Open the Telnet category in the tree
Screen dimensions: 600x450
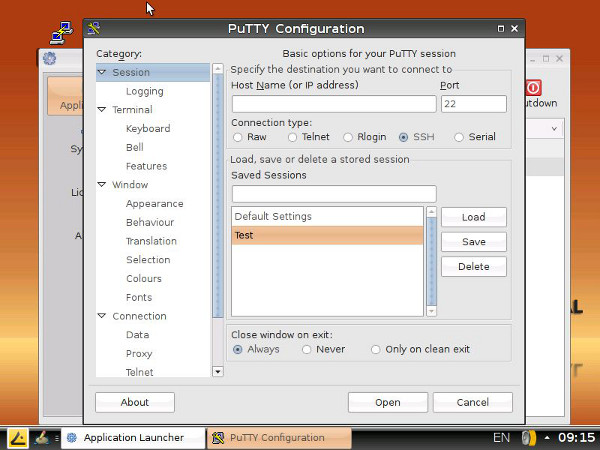[140, 372]
